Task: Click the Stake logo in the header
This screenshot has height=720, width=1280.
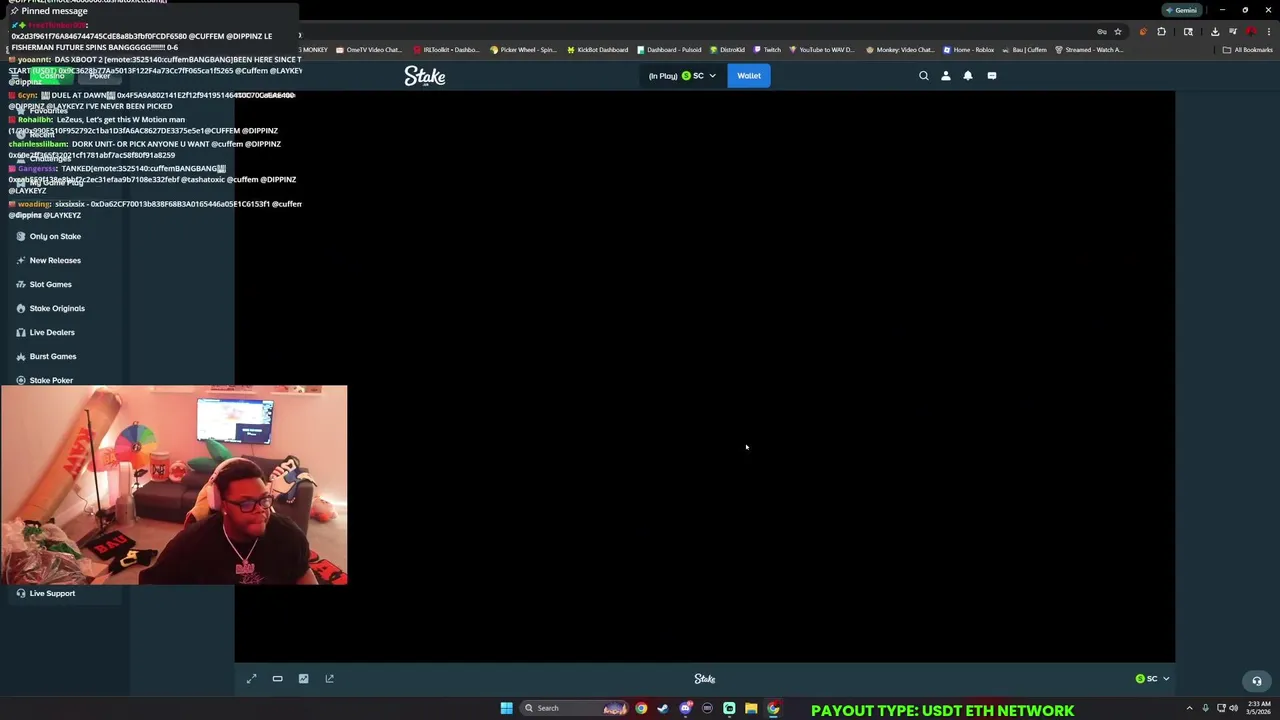Action: 425,76
